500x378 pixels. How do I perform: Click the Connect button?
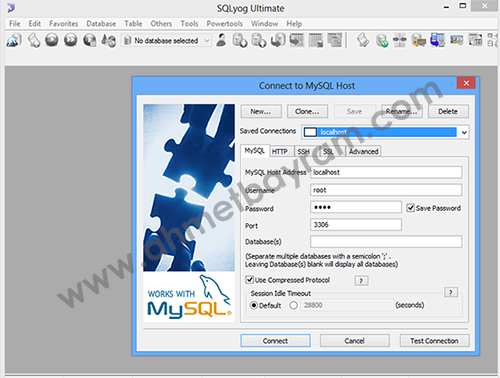(x=275, y=341)
